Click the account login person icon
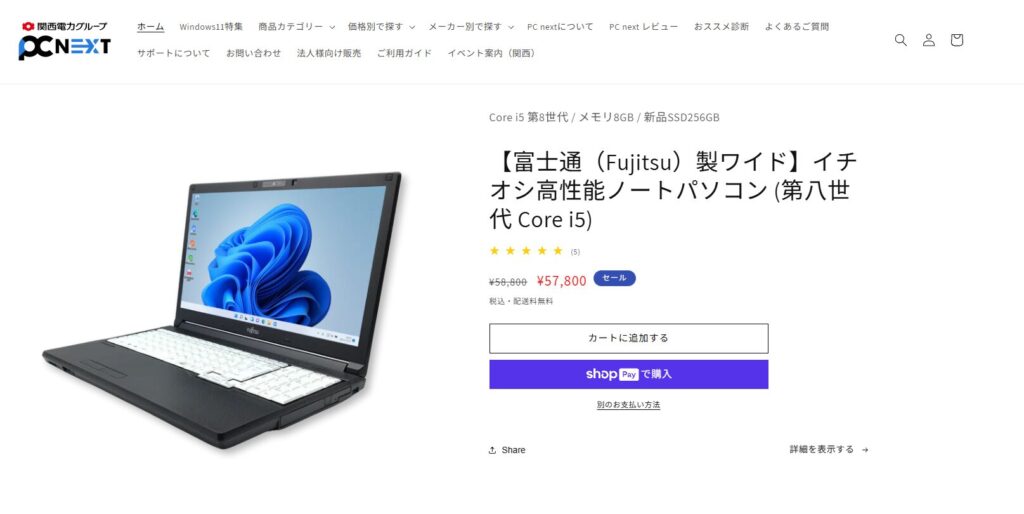 coord(929,40)
